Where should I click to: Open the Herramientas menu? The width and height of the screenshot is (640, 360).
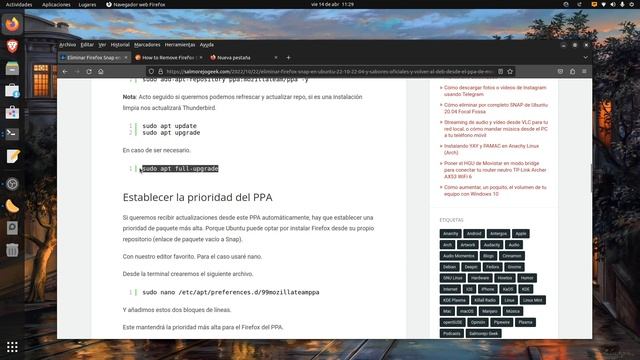tap(180, 45)
